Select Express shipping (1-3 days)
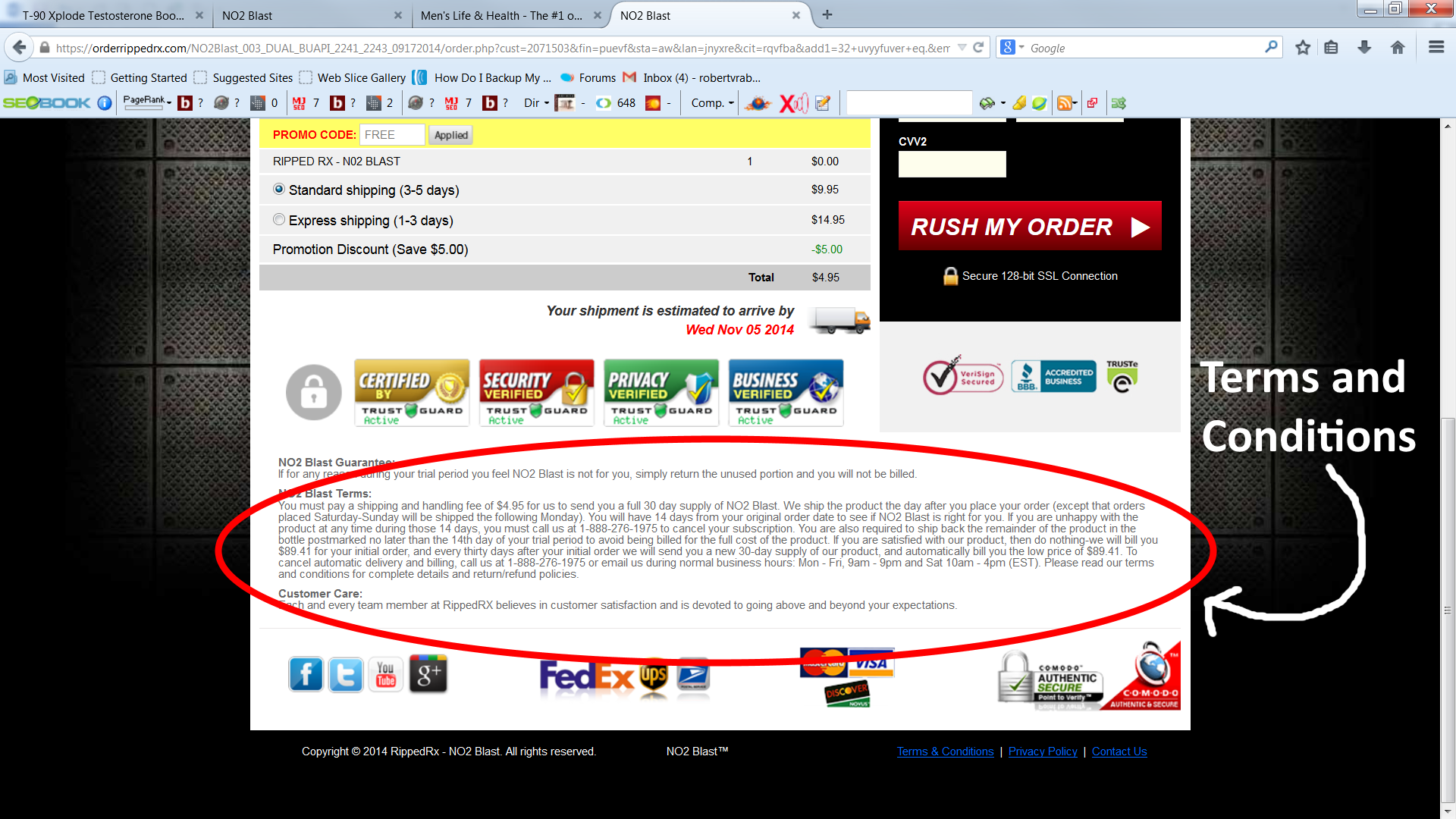 (x=279, y=220)
